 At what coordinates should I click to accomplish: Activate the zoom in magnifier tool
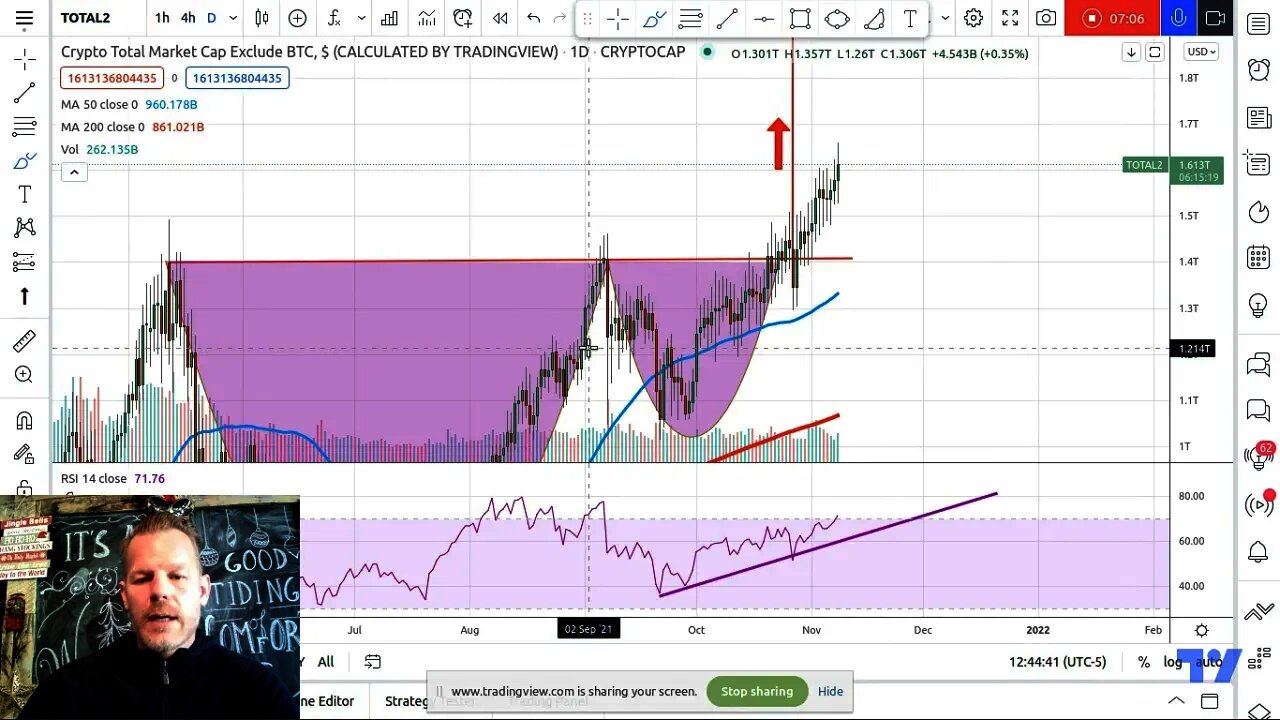25,375
